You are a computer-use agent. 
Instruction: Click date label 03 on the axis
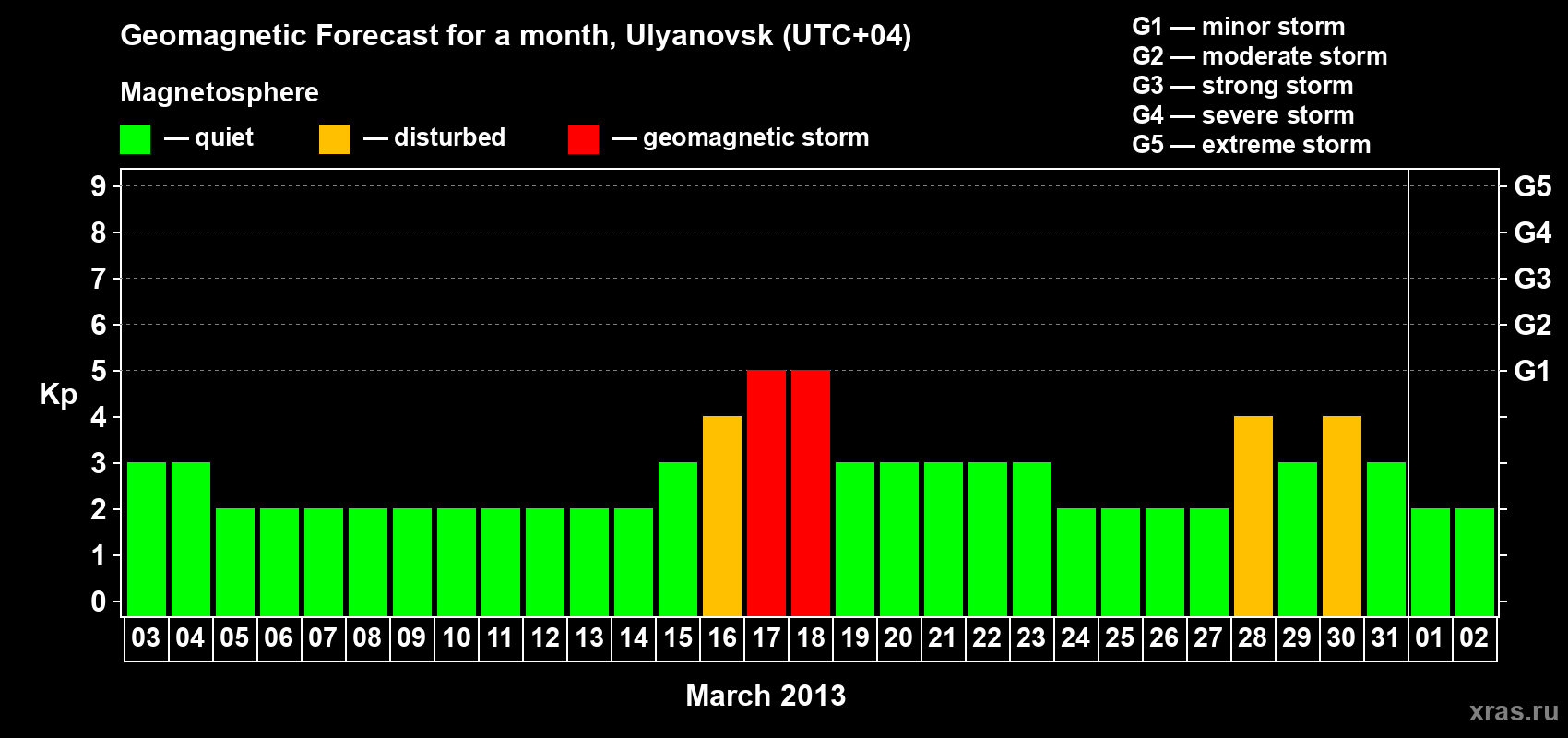tap(146, 637)
